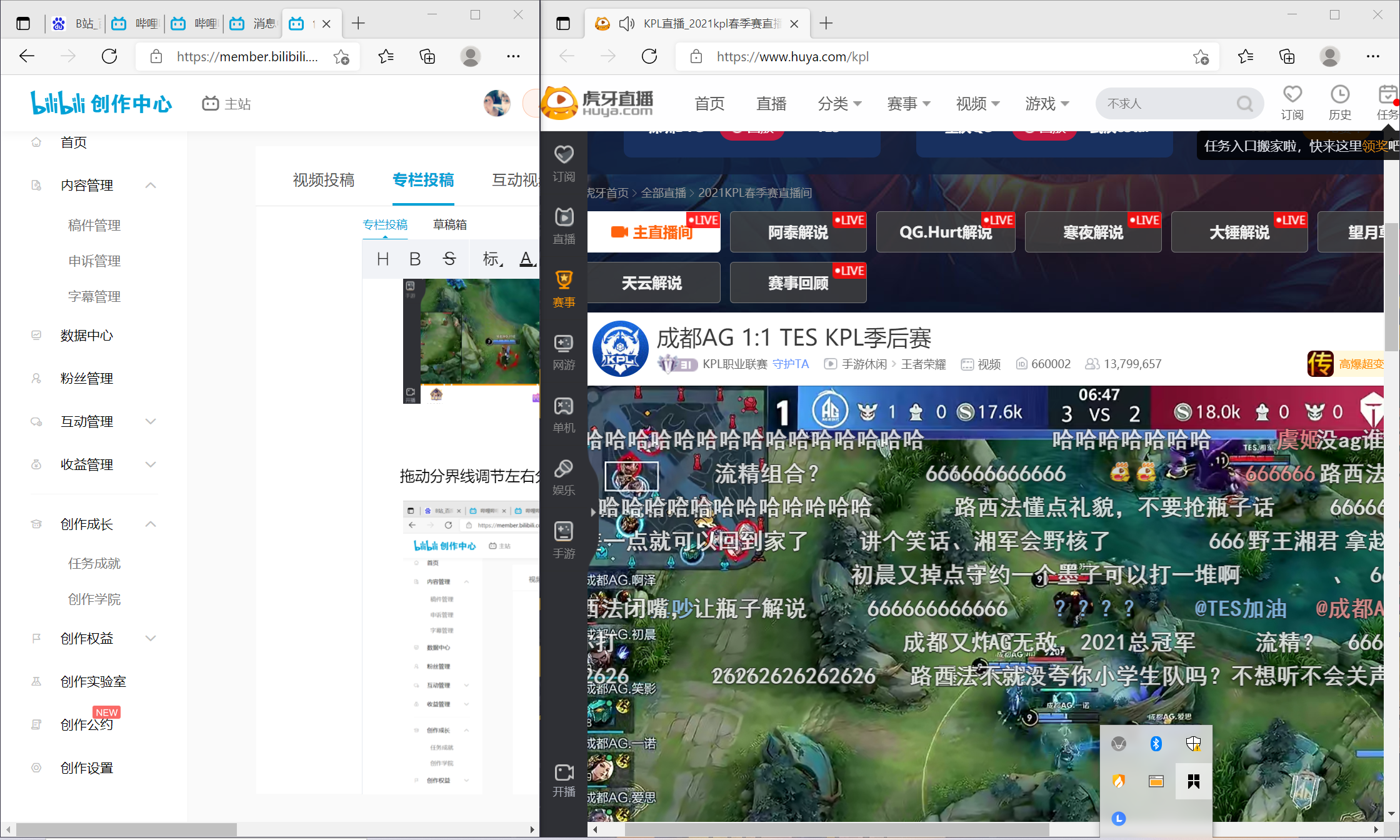
Task: Click the user avatar in bilibili header
Action: pyautogui.click(x=497, y=103)
